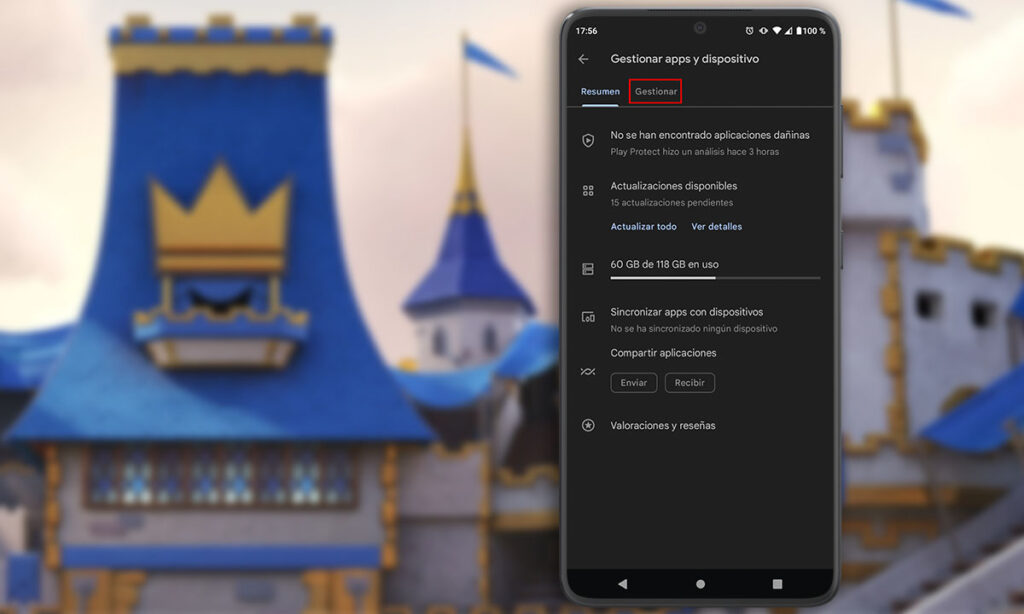The image size is (1024, 614).
Task: Tap the eye icon in status bar
Action: click(763, 31)
